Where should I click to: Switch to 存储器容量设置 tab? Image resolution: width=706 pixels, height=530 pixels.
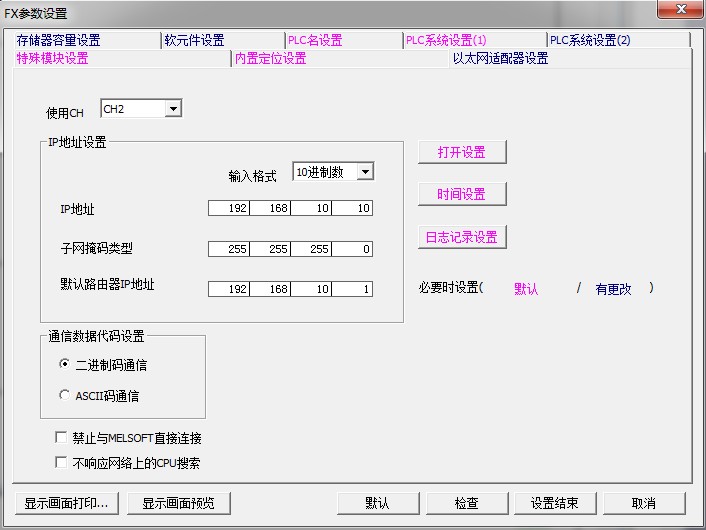pos(58,40)
